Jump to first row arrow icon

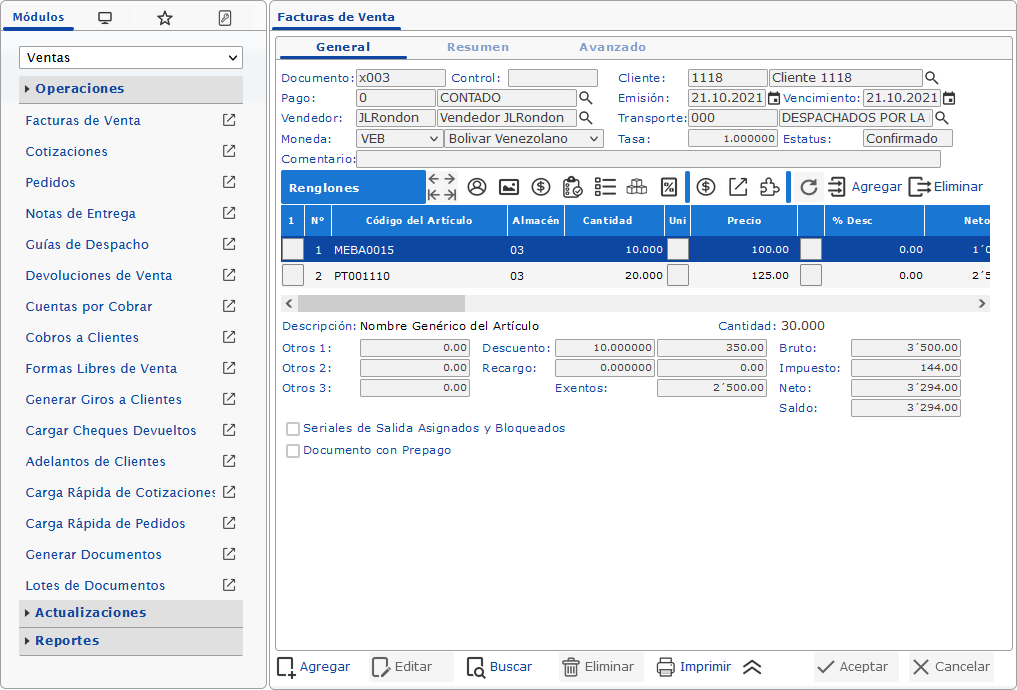[x=434, y=195]
